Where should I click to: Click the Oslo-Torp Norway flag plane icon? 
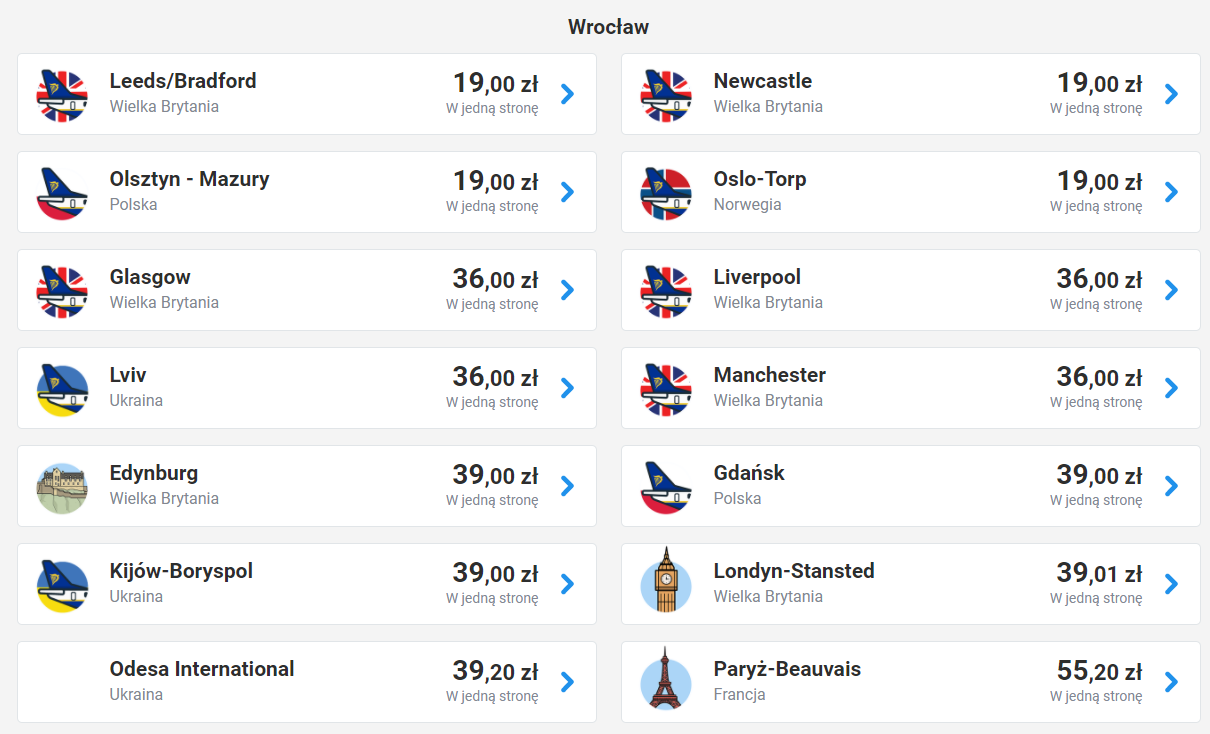pyautogui.click(x=666, y=193)
